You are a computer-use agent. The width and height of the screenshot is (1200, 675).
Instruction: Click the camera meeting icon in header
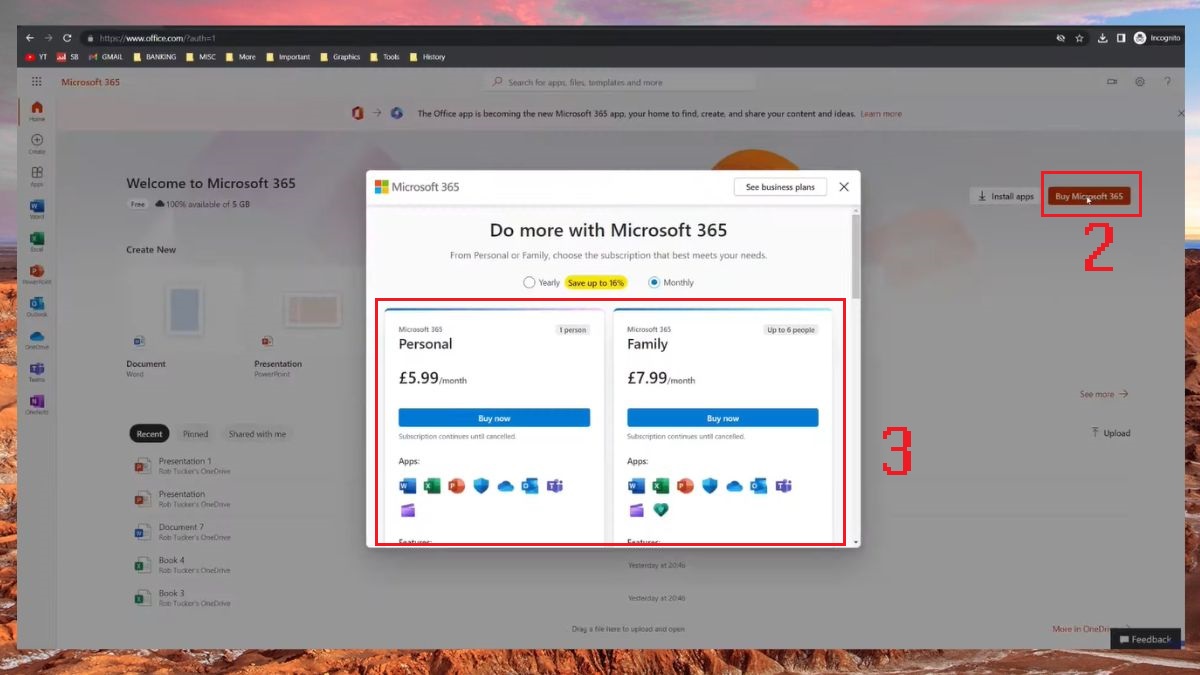[x=1112, y=82]
